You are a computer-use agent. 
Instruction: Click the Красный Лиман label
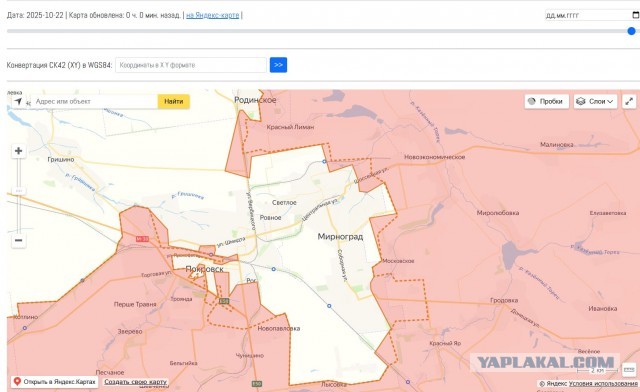290,127
